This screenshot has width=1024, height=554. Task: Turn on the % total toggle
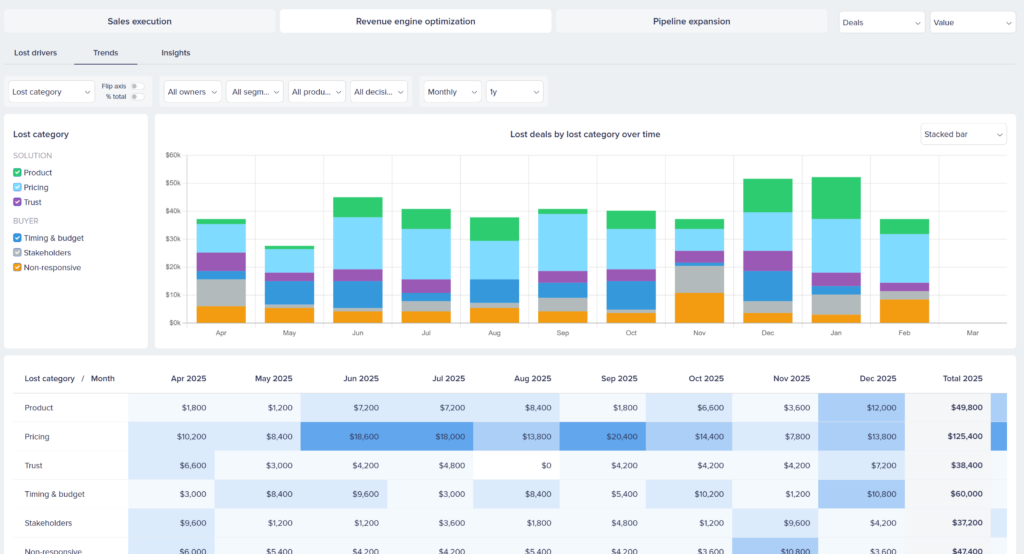[x=136, y=97]
